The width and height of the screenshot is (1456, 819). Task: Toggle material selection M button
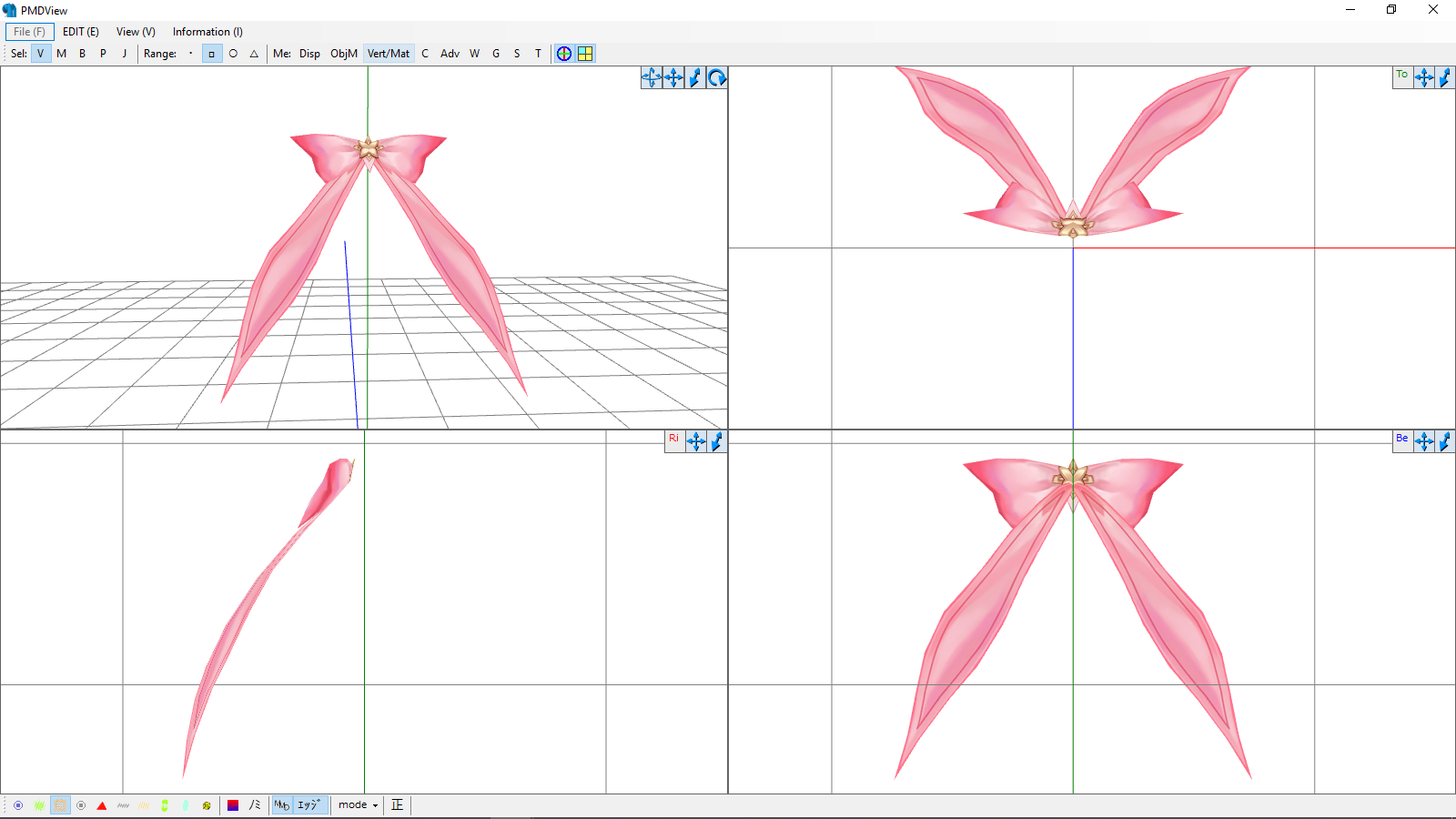[x=61, y=54]
